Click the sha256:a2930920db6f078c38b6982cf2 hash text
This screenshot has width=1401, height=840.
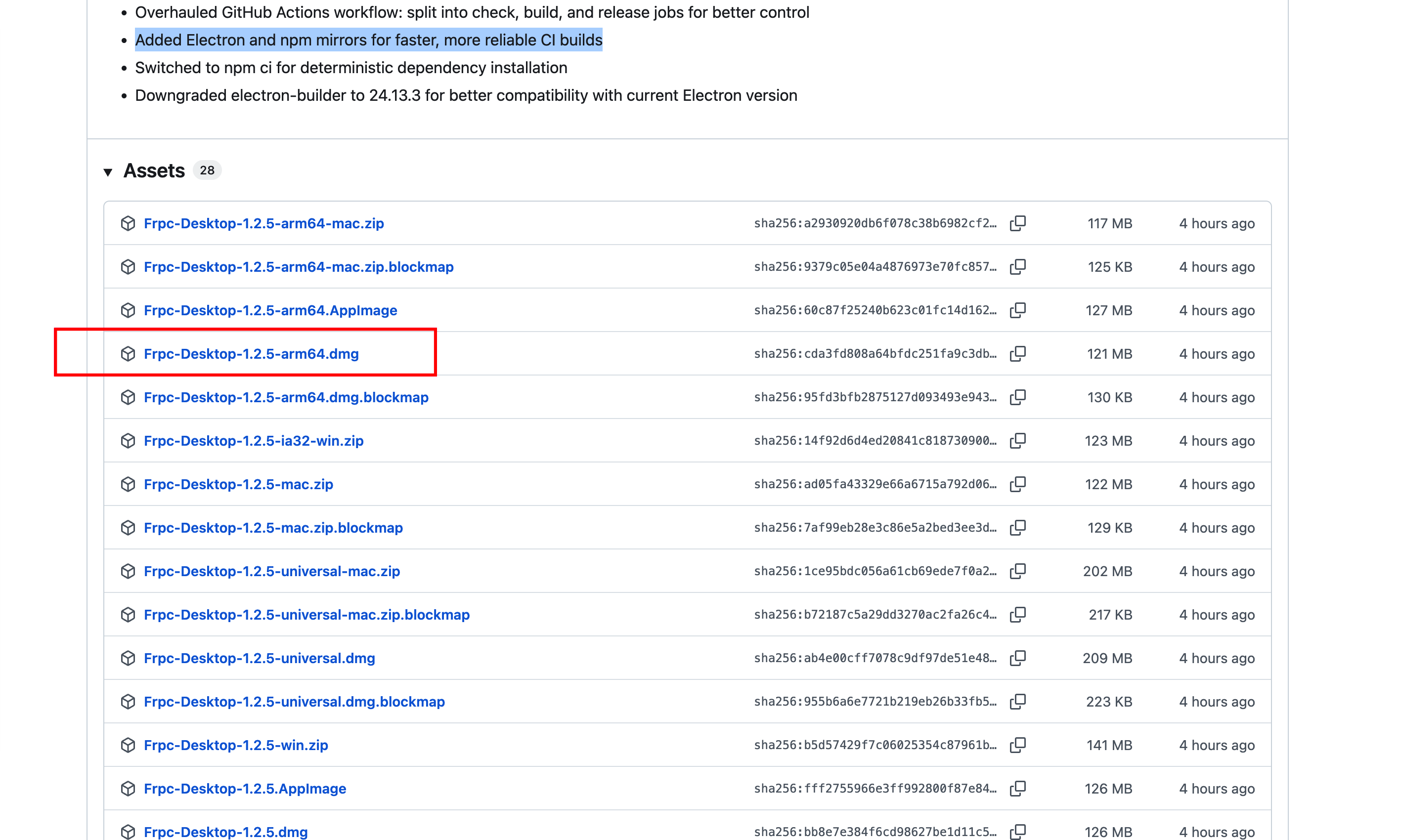[x=875, y=223]
